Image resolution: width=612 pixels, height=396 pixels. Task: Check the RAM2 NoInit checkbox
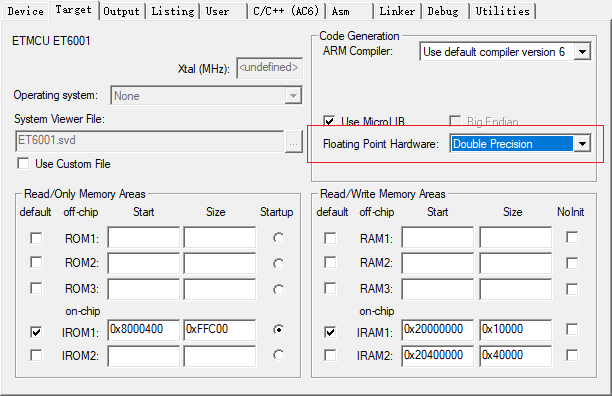point(572,263)
